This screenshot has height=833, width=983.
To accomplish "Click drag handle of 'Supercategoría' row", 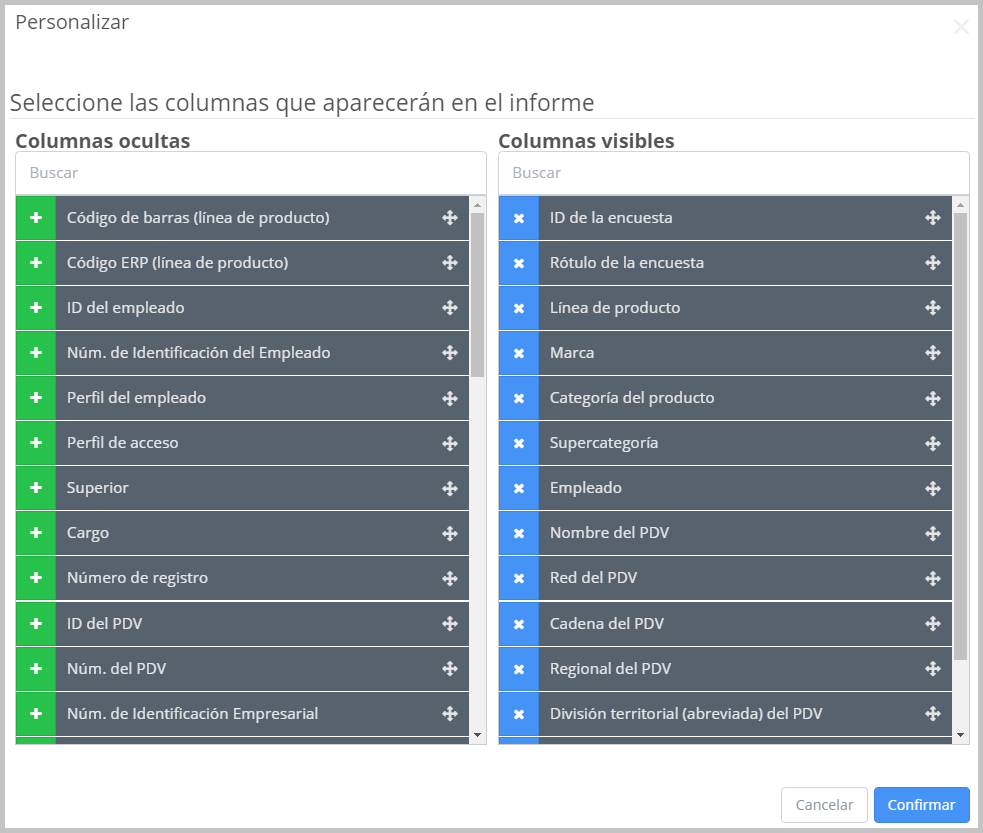I will coord(933,443).
